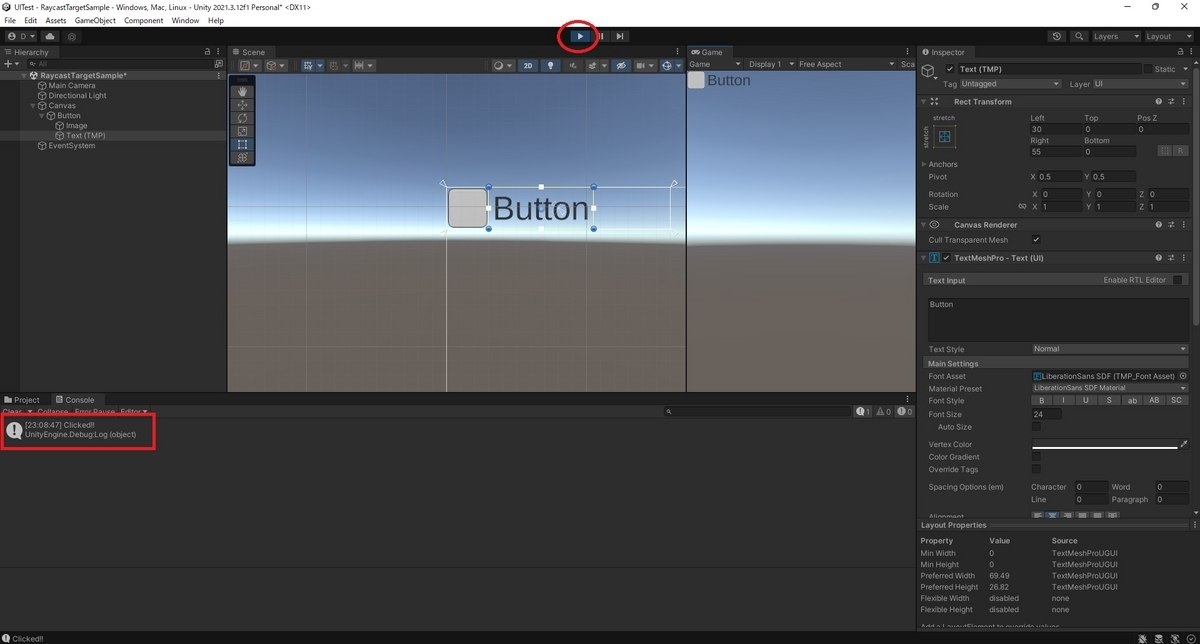Viewport: 1200px width, 644px height.
Task: Focus the Hierarchy search field
Action: pos(120,64)
